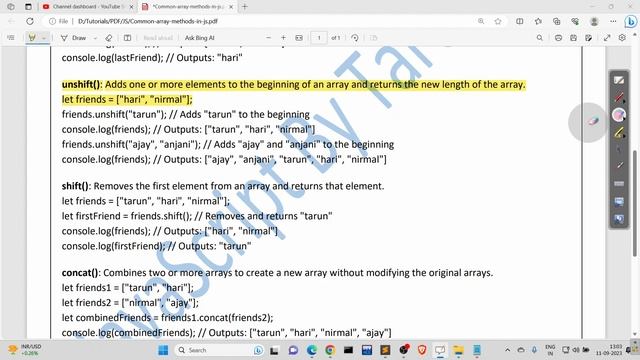Click the PDF vertical scrollbar thumb

click(634, 203)
